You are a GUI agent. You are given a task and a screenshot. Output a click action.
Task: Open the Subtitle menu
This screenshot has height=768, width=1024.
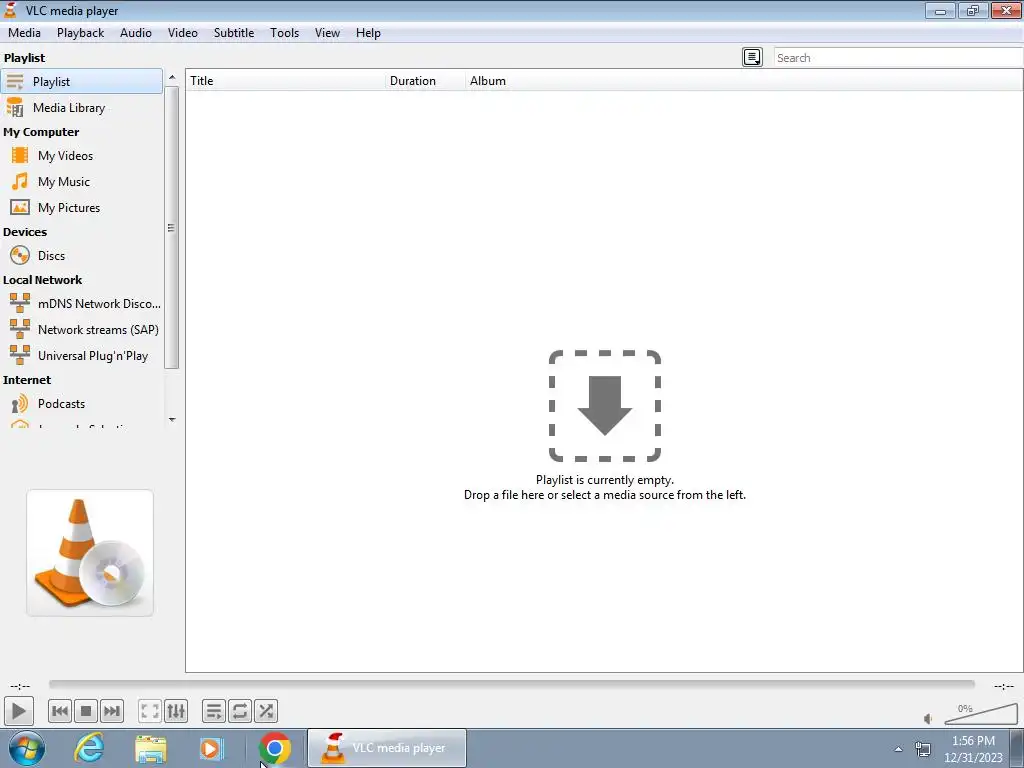(x=234, y=33)
